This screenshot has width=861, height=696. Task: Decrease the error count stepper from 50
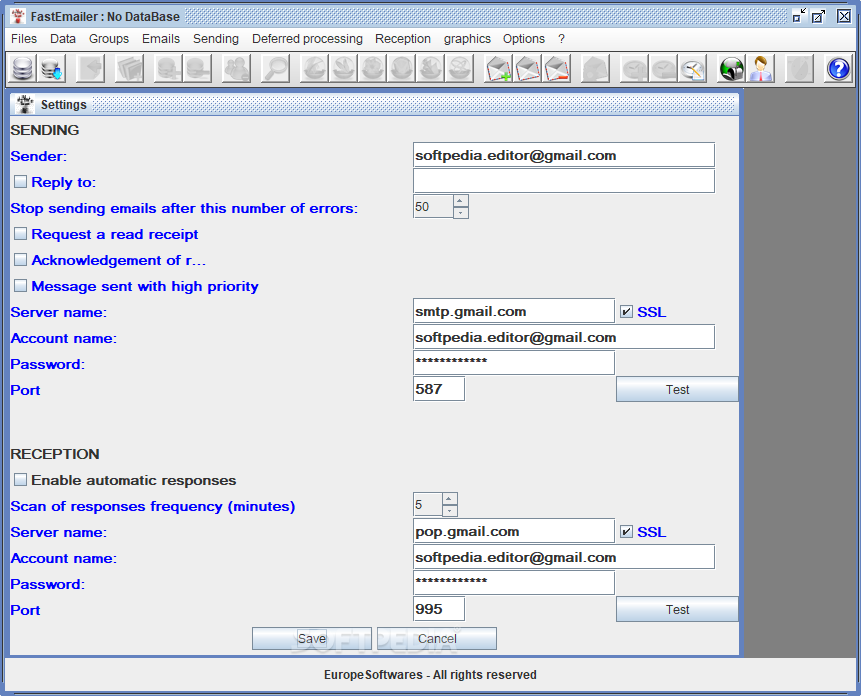[x=460, y=212]
